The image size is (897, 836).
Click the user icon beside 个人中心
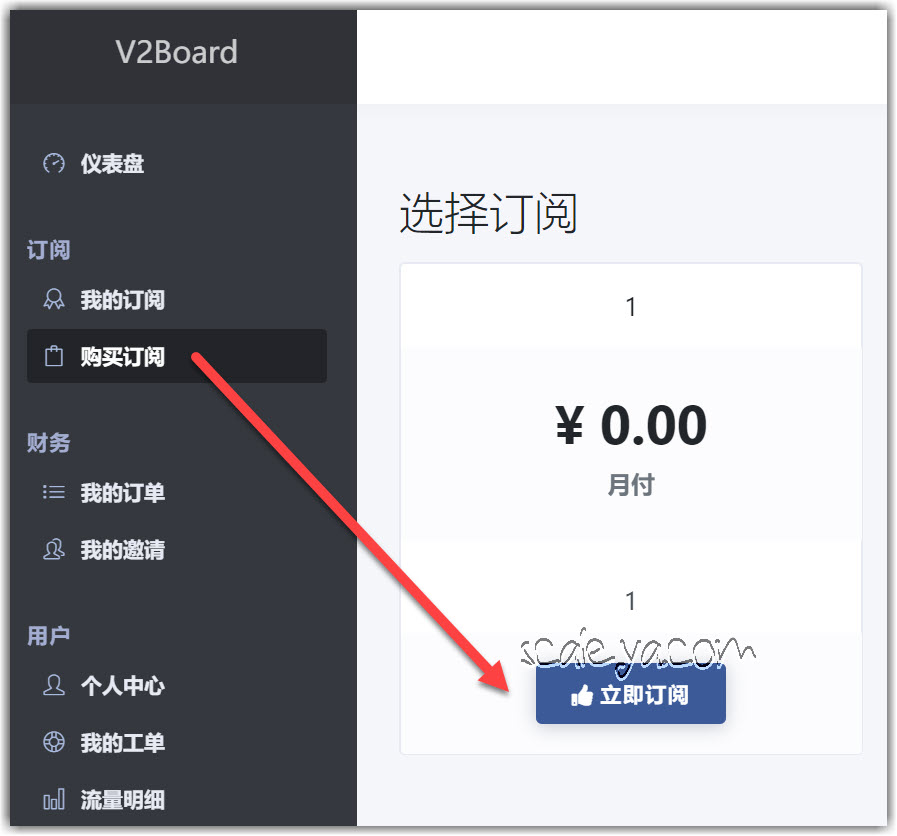tap(54, 685)
